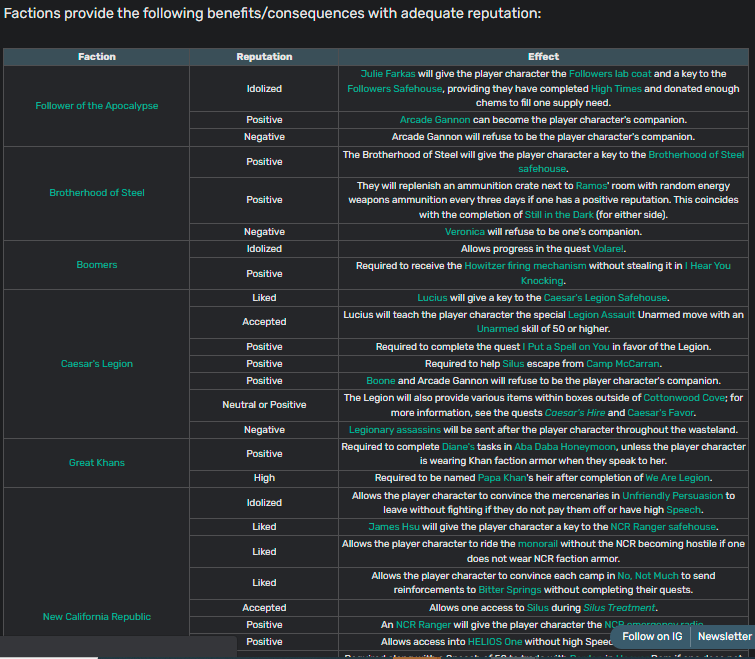The image size is (755, 659).
Task: Open the Volare! quest link
Action: 608,249
